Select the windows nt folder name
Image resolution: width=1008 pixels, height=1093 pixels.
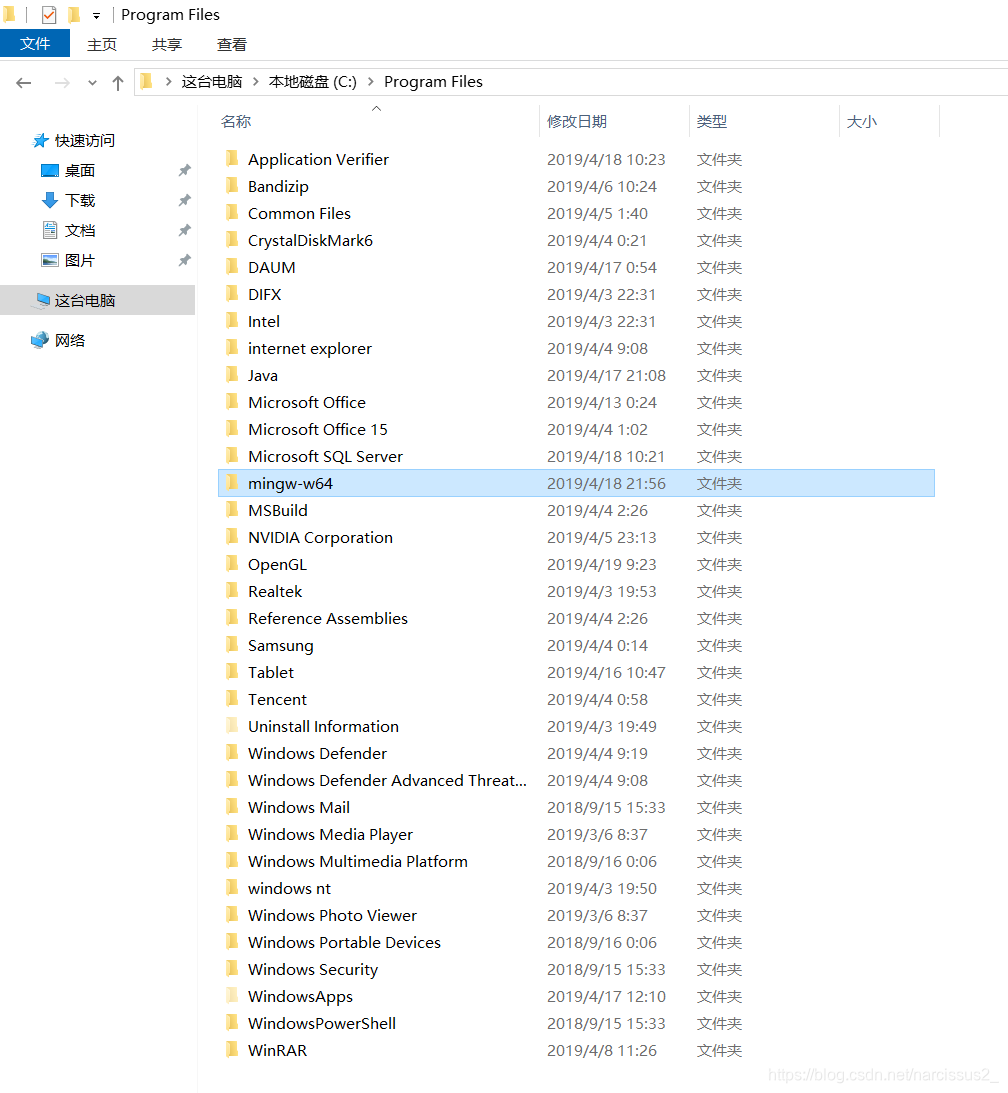pyautogui.click(x=289, y=889)
